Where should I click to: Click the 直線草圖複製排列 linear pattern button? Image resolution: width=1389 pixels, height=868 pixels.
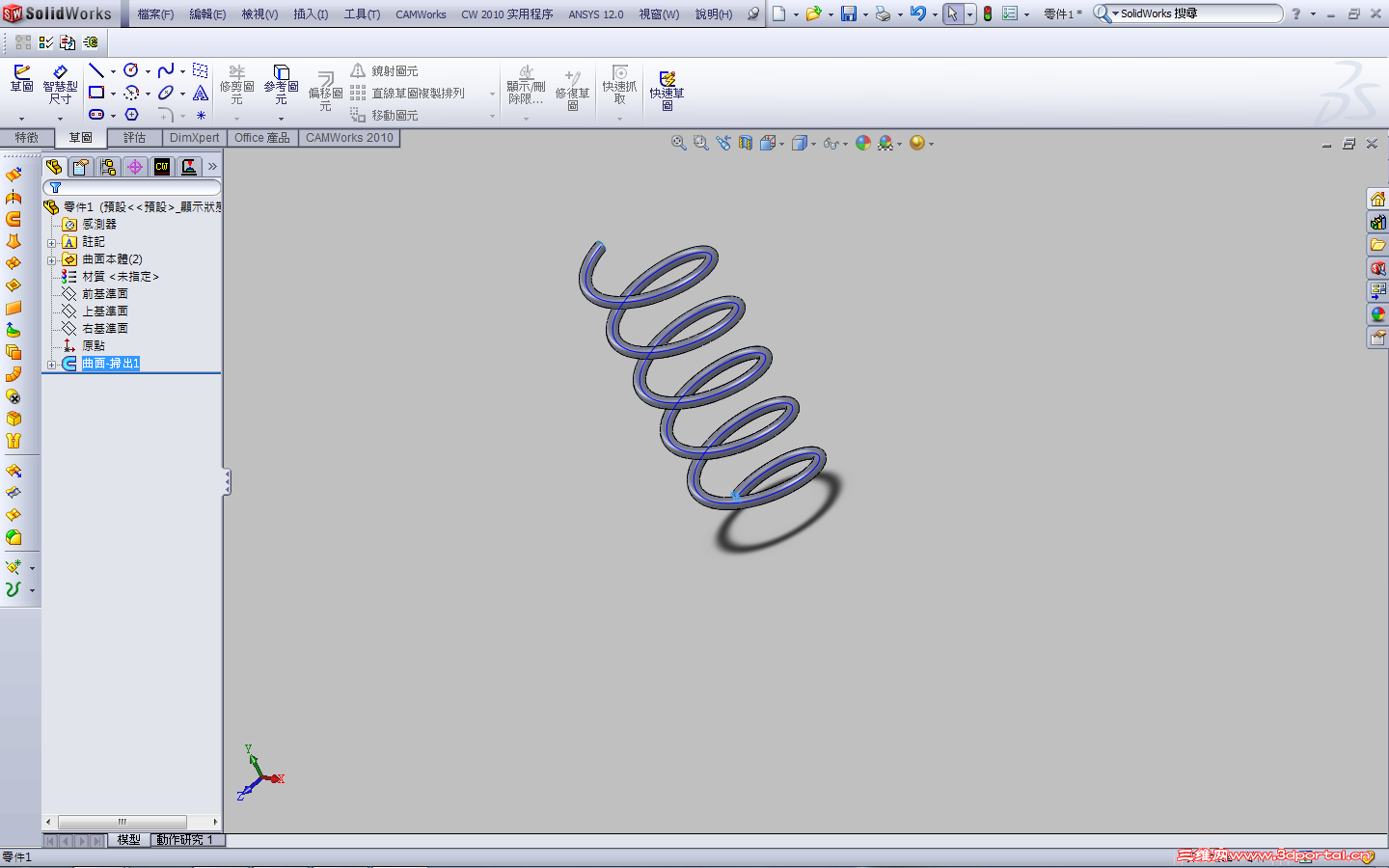(407, 93)
